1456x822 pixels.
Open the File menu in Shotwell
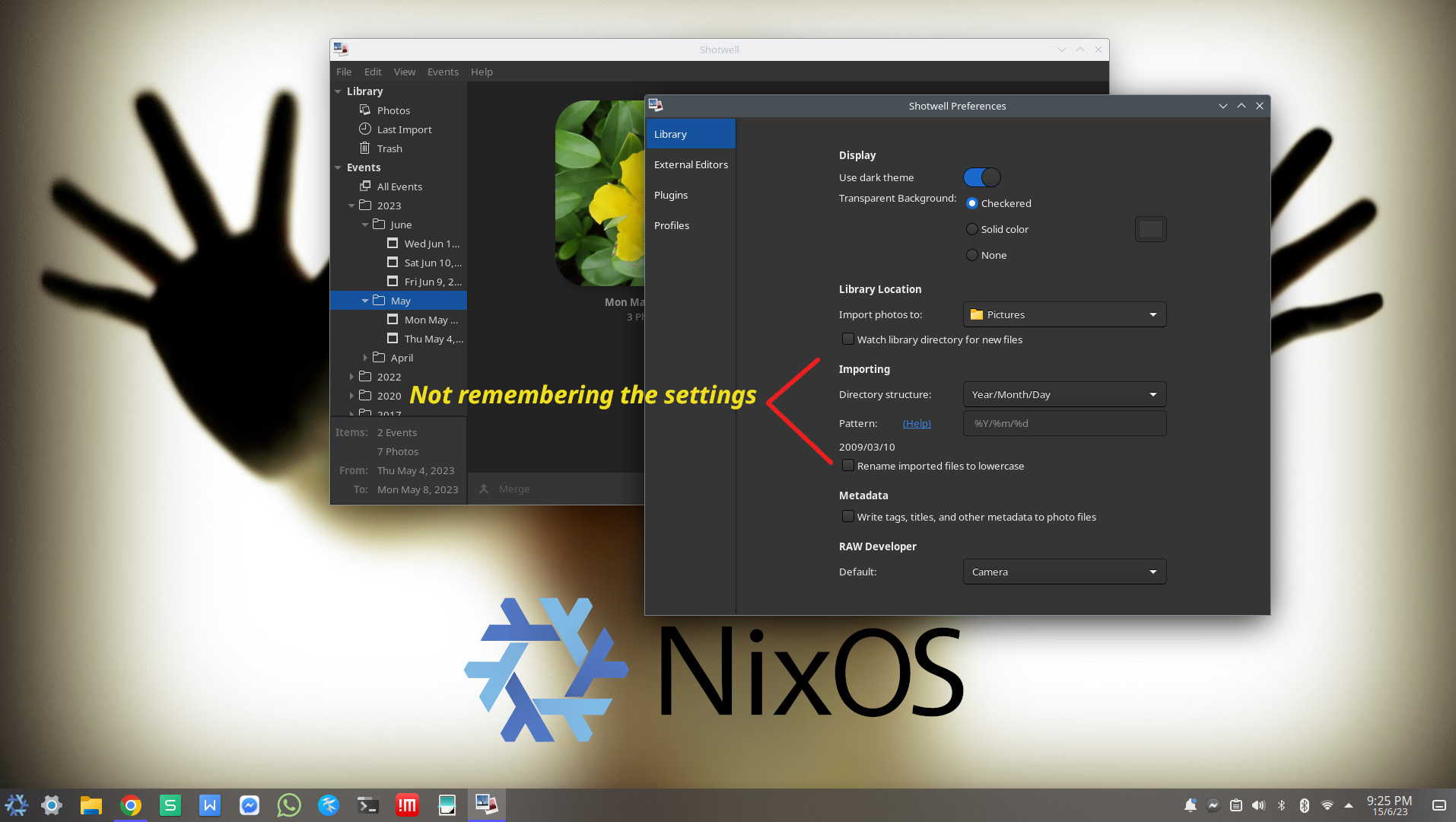tap(344, 72)
